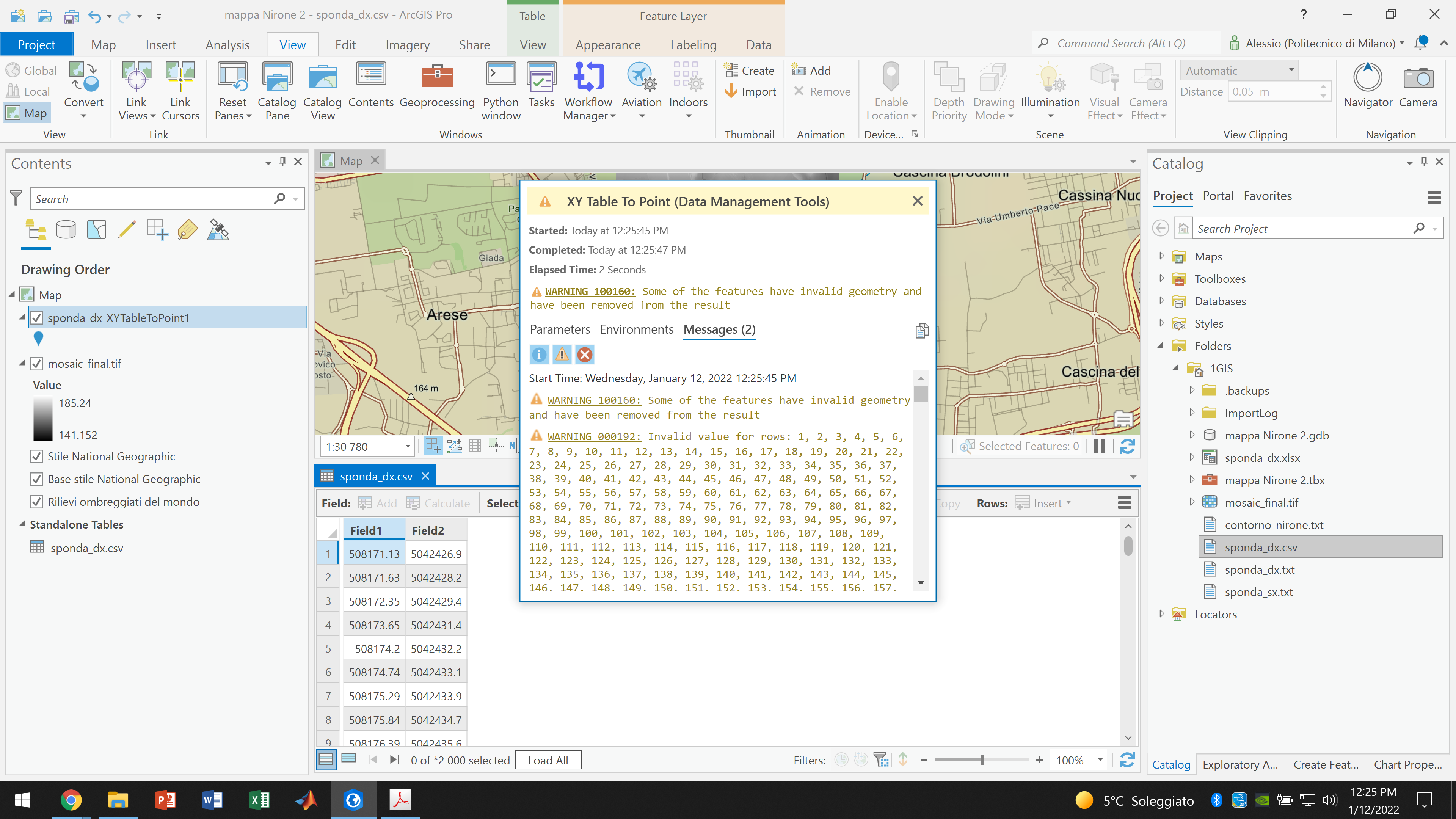1456x819 pixels.
Task: Switch to the Analysis ribbon tab
Action: 227,45
